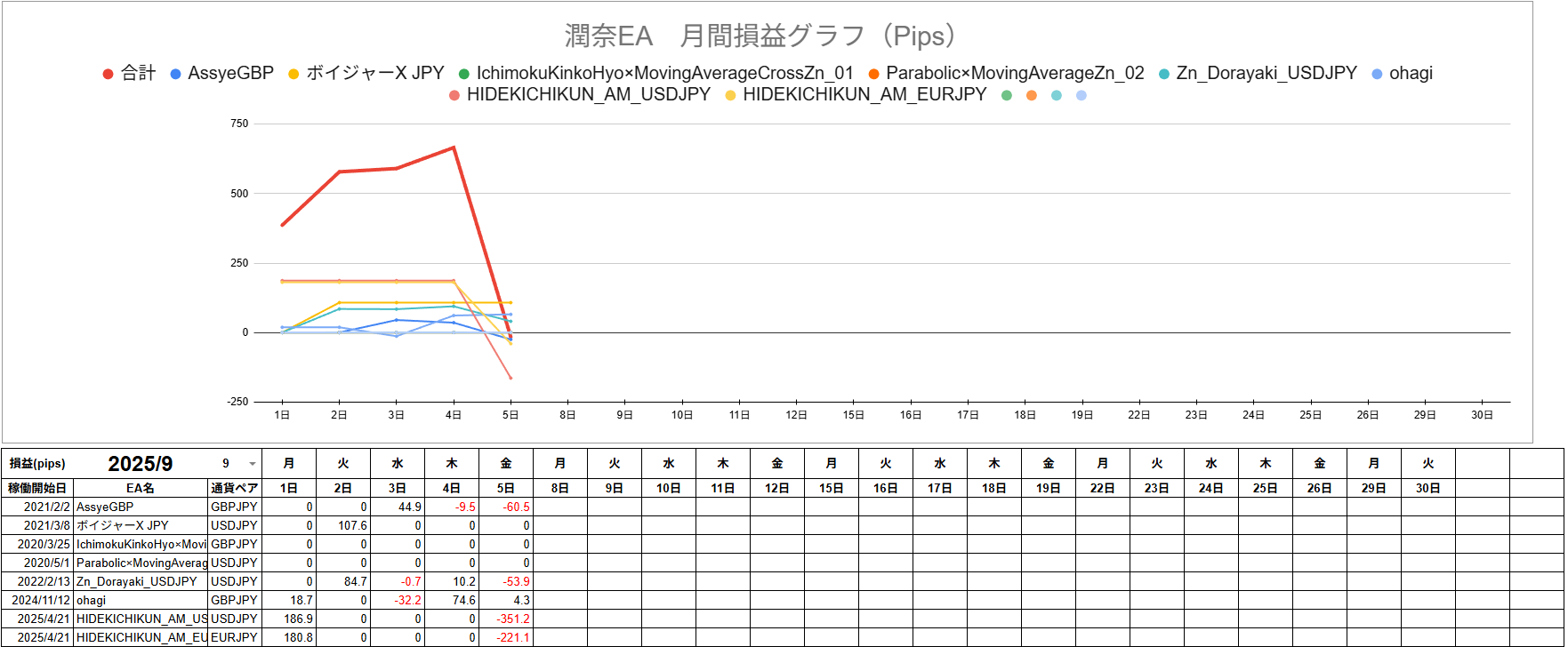This screenshot has height=647, width=1568.
Task: Click the 合計 legend label
Action: pyautogui.click(x=138, y=73)
